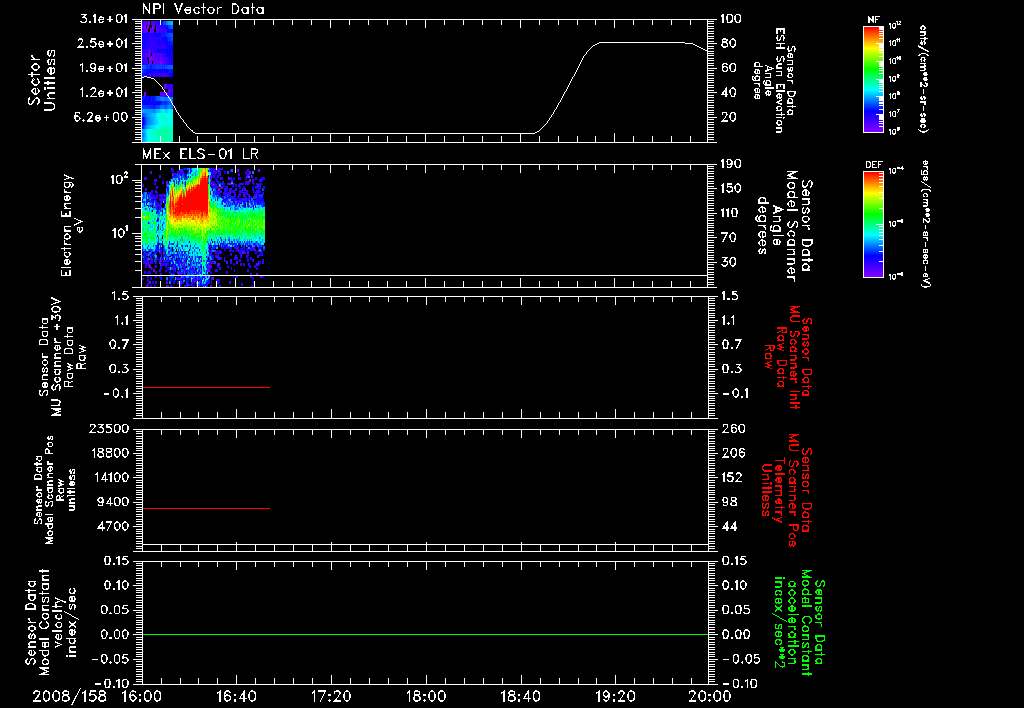1024x708 pixels.
Task: Click the 152 telemetry axis tick label
Action: [x=732, y=477]
